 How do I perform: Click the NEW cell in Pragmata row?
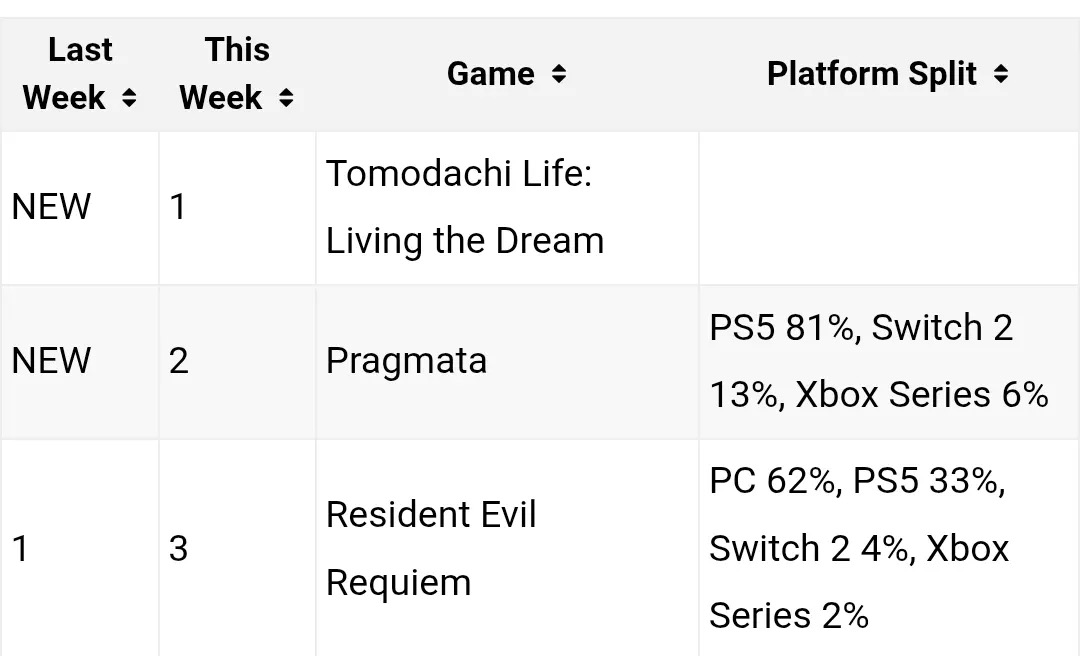coord(51,361)
